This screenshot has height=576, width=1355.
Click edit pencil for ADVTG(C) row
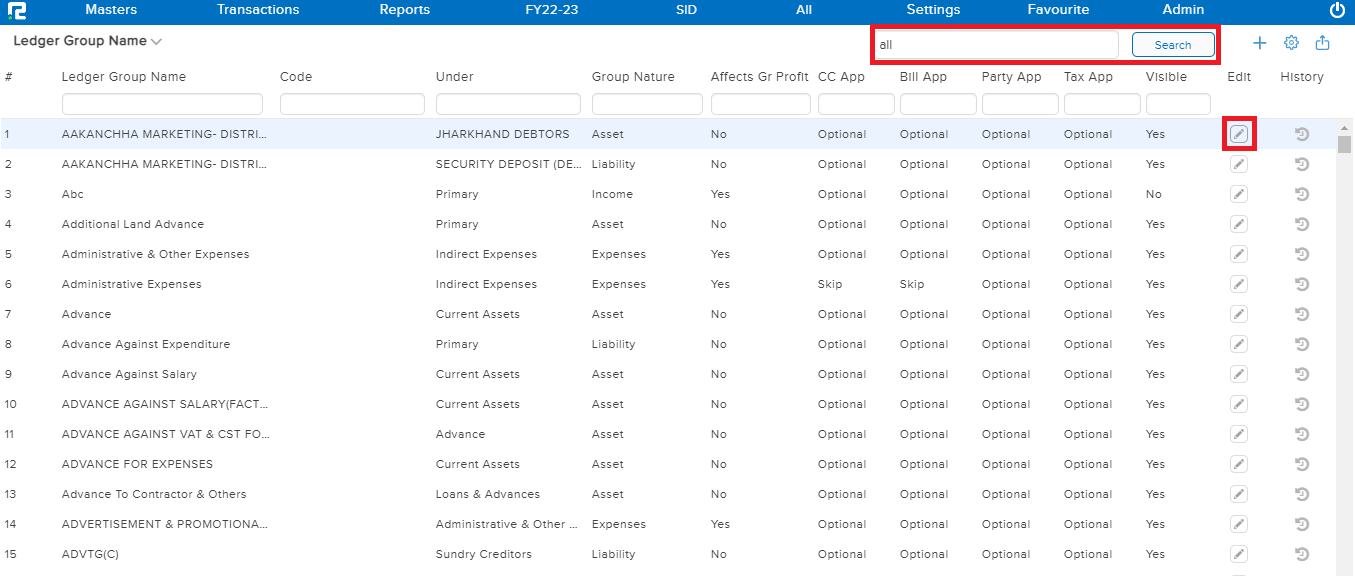pyautogui.click(x=1239, y=554)
